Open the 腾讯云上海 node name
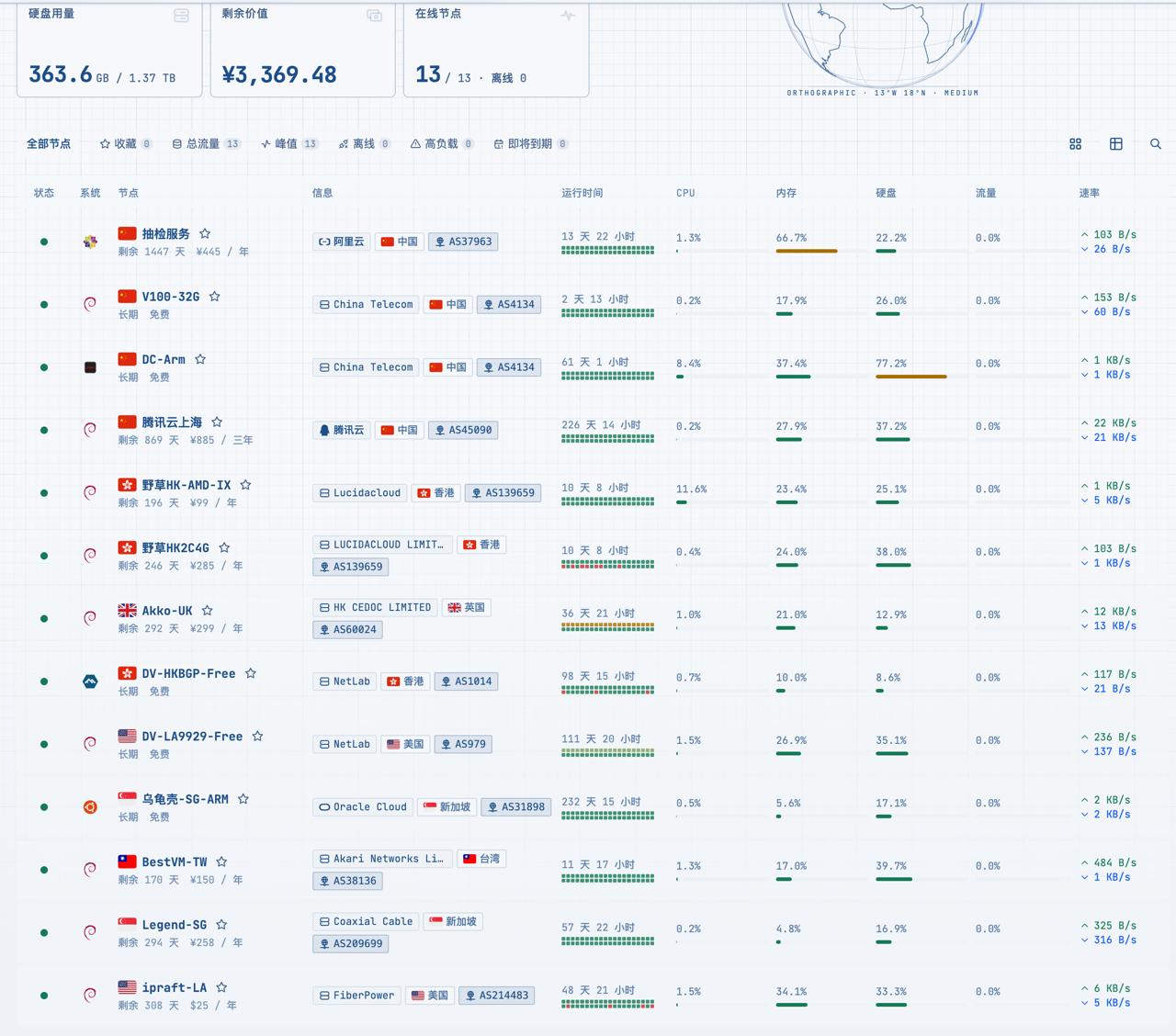This screenshot has width=1176, height=1036. point(172,422)
